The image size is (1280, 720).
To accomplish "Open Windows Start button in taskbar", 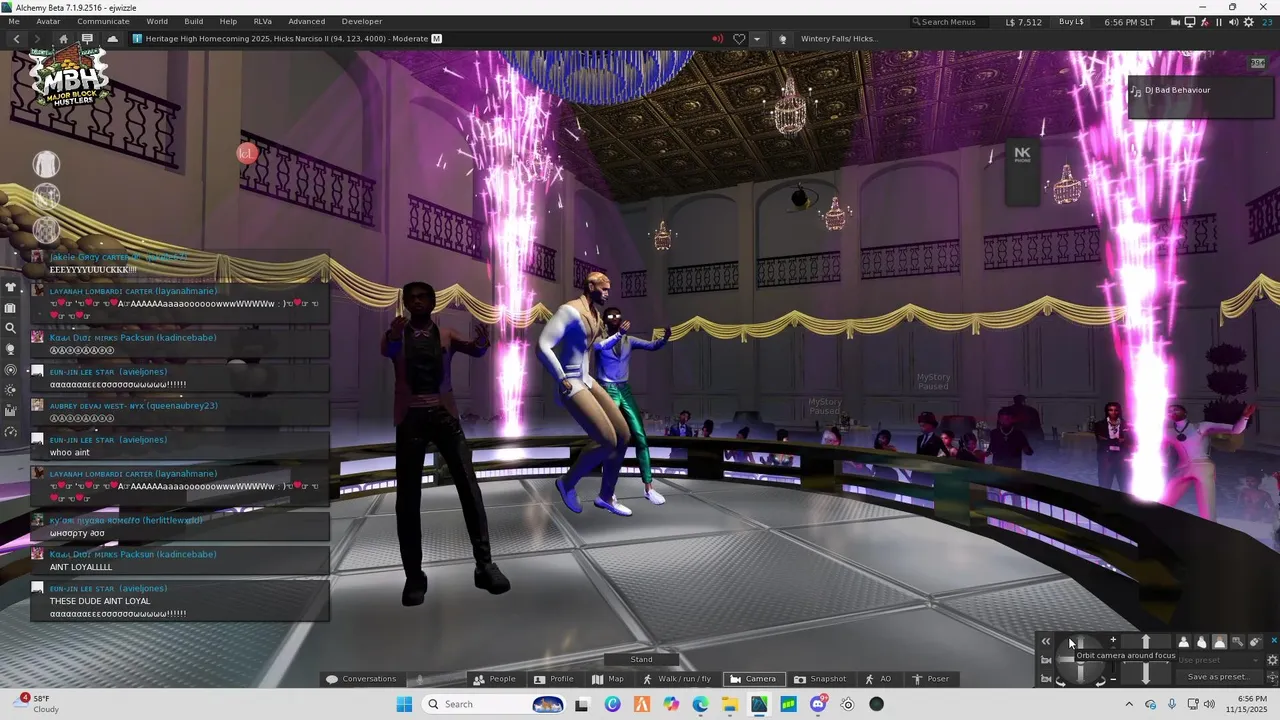I will click(405, 704).
